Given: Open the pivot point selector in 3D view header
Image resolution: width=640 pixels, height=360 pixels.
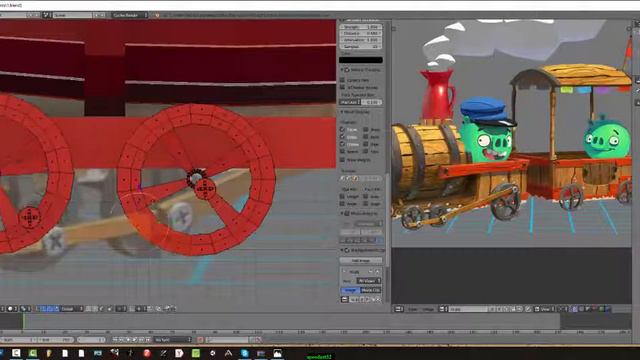Looking at the screenshot, I should click(25, 309).
